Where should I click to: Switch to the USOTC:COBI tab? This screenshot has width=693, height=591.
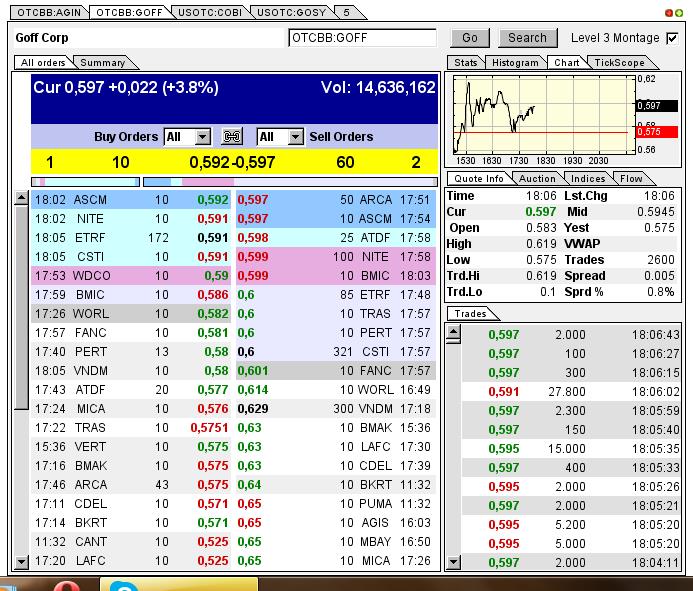pos(210,12)
